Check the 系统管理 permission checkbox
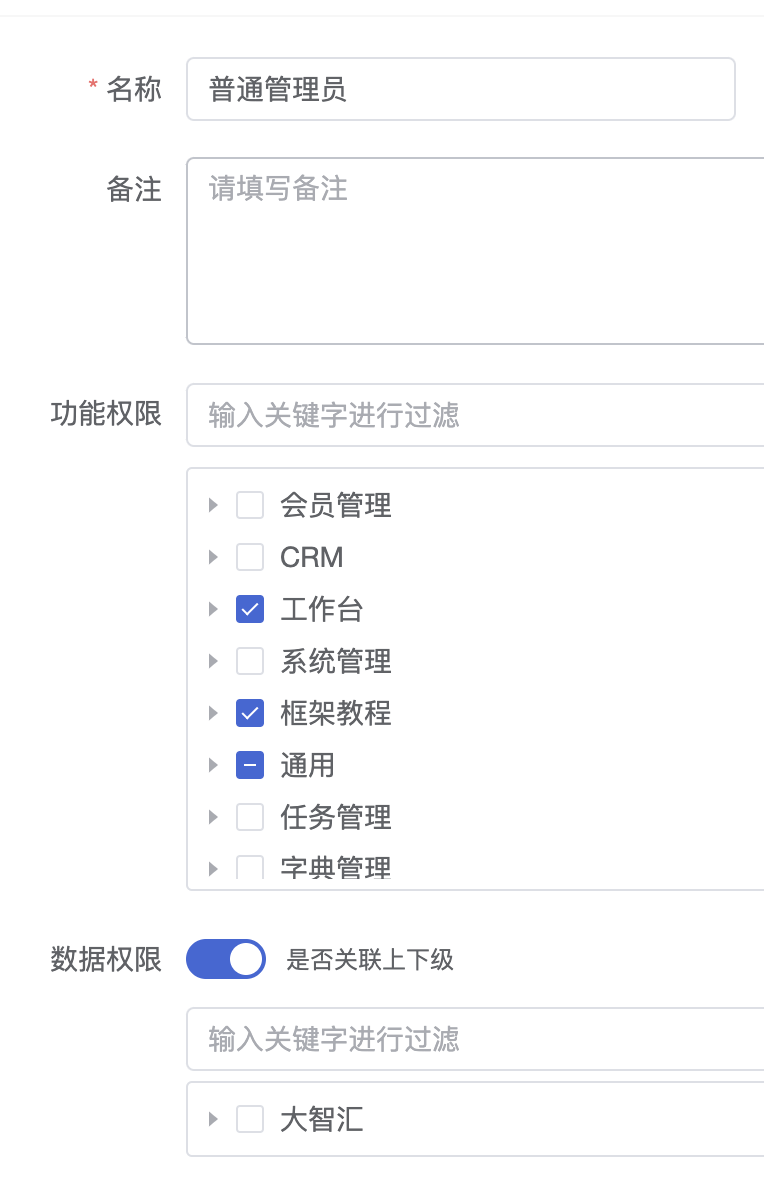Screen dimensions: 764x1198 coord(250,661)
